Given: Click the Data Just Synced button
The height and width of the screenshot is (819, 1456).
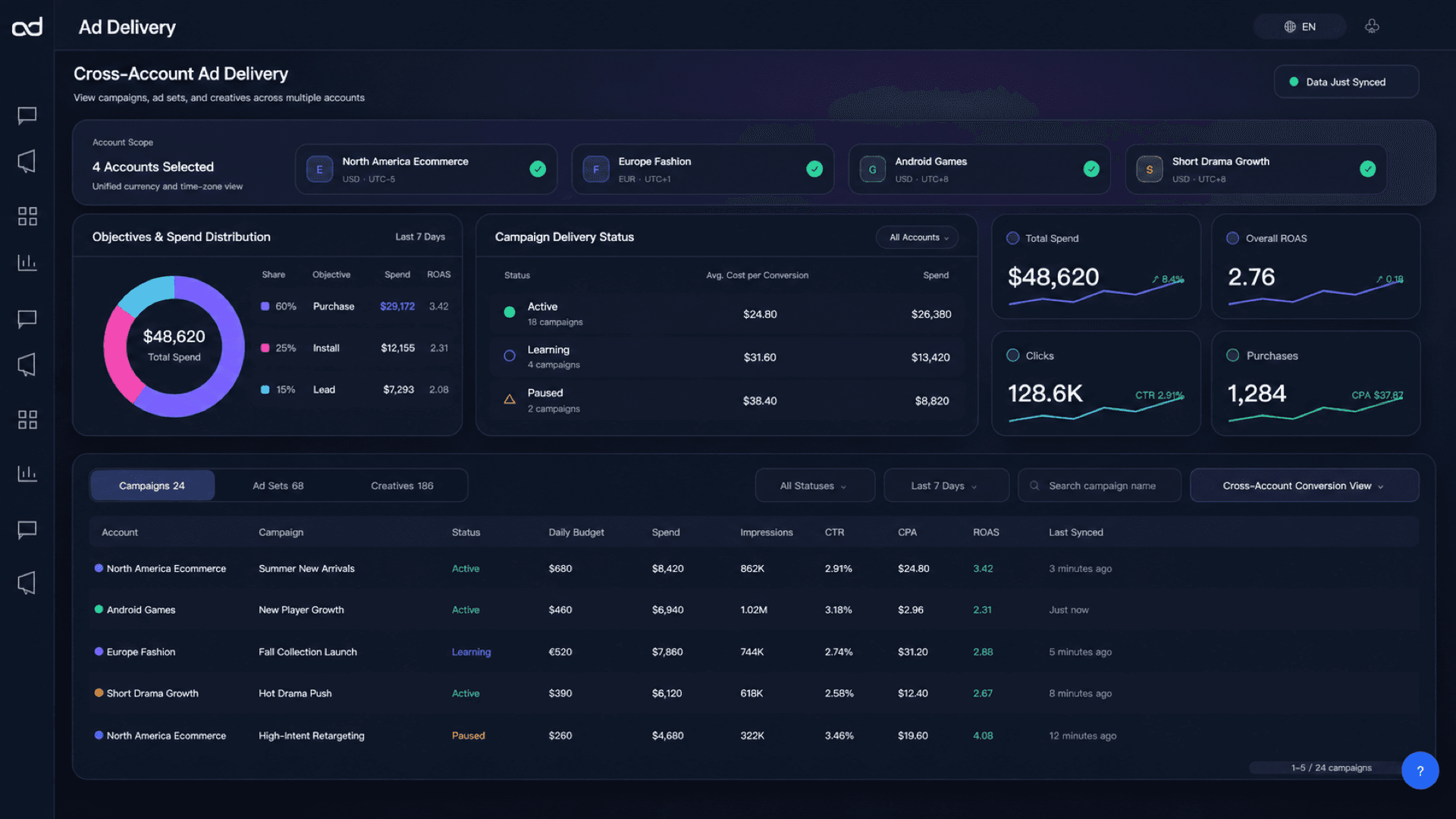Looking at the screenshot, I should [x=1346, y=82].
